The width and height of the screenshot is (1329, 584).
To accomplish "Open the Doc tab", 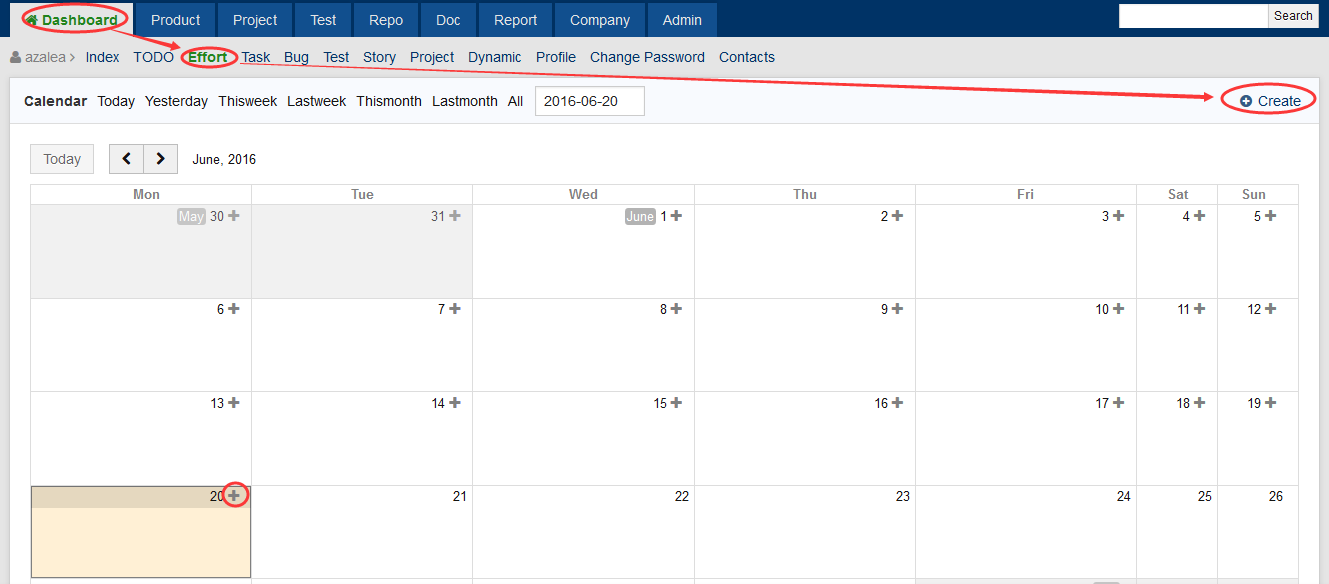I will (x=448, y=20).
